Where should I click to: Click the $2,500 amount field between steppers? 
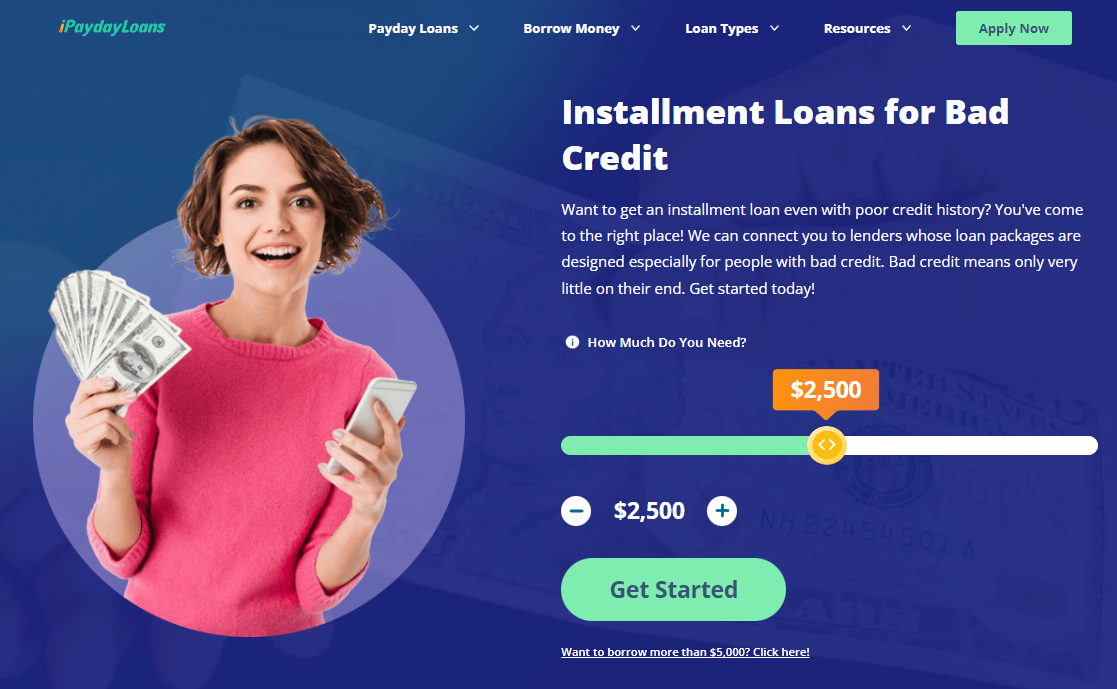649,511
